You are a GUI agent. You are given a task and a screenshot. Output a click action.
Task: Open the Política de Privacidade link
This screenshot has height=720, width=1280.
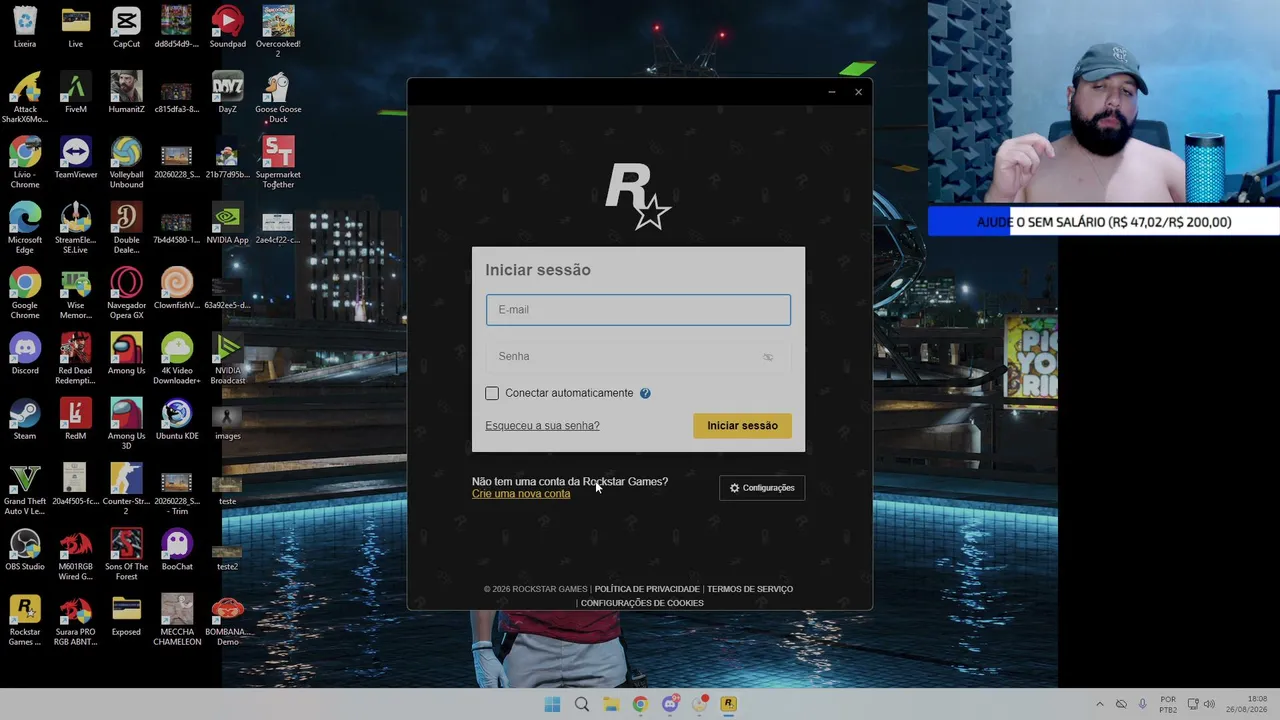pyautogui.click(x=647, y=589)
